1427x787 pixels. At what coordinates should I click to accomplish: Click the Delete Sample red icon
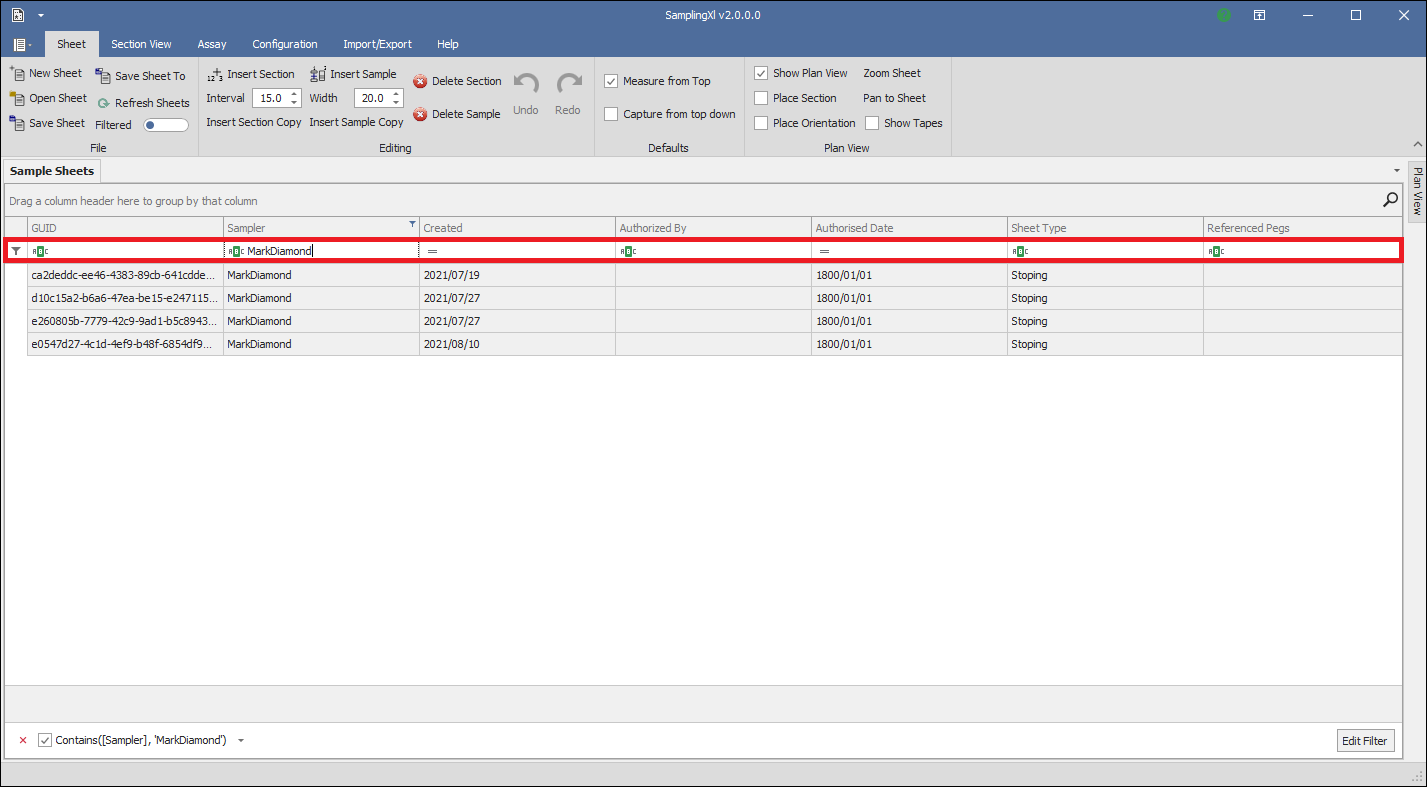click(x=420, y=114)
